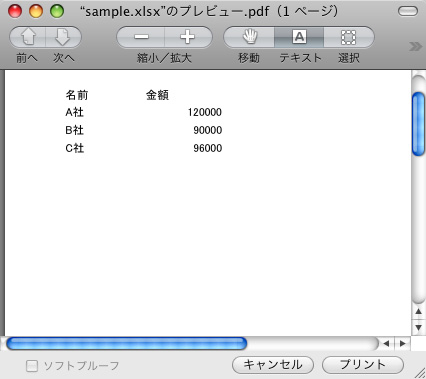Zoom in with the plus button

[x=188, y=37]
